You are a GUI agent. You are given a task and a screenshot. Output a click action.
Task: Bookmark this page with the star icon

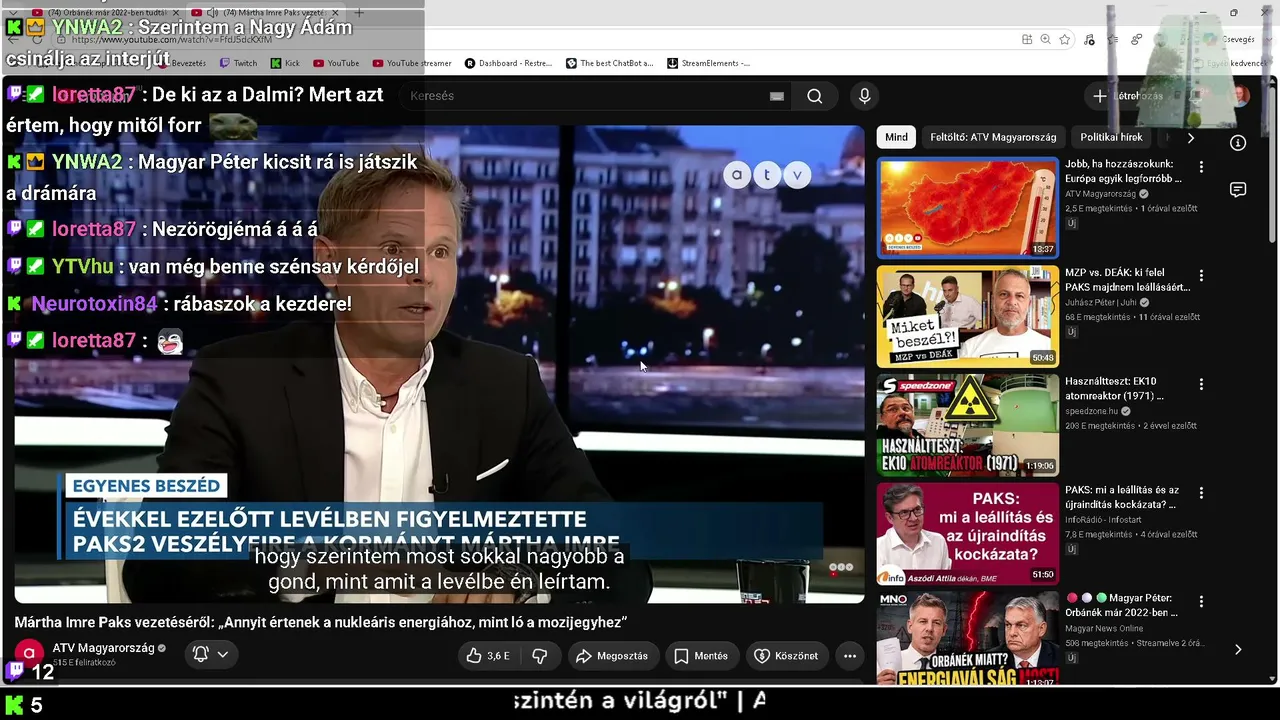click(1065, 39)
